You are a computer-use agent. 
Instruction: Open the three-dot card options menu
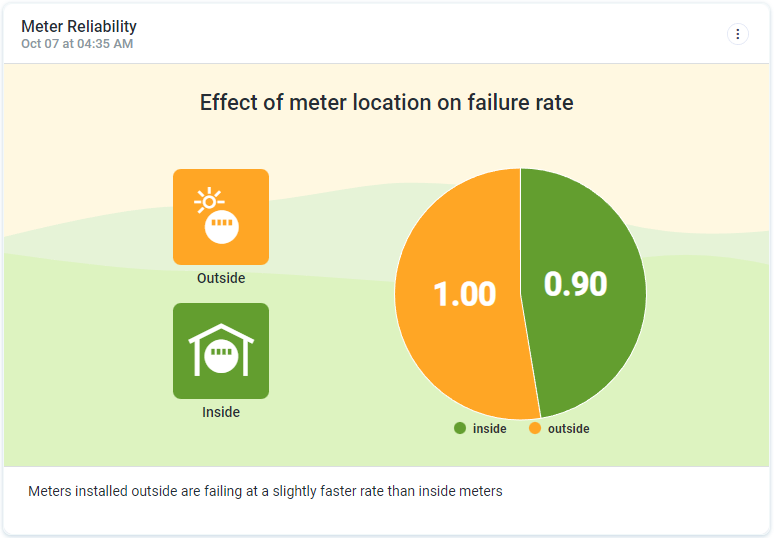coord(738,34)
